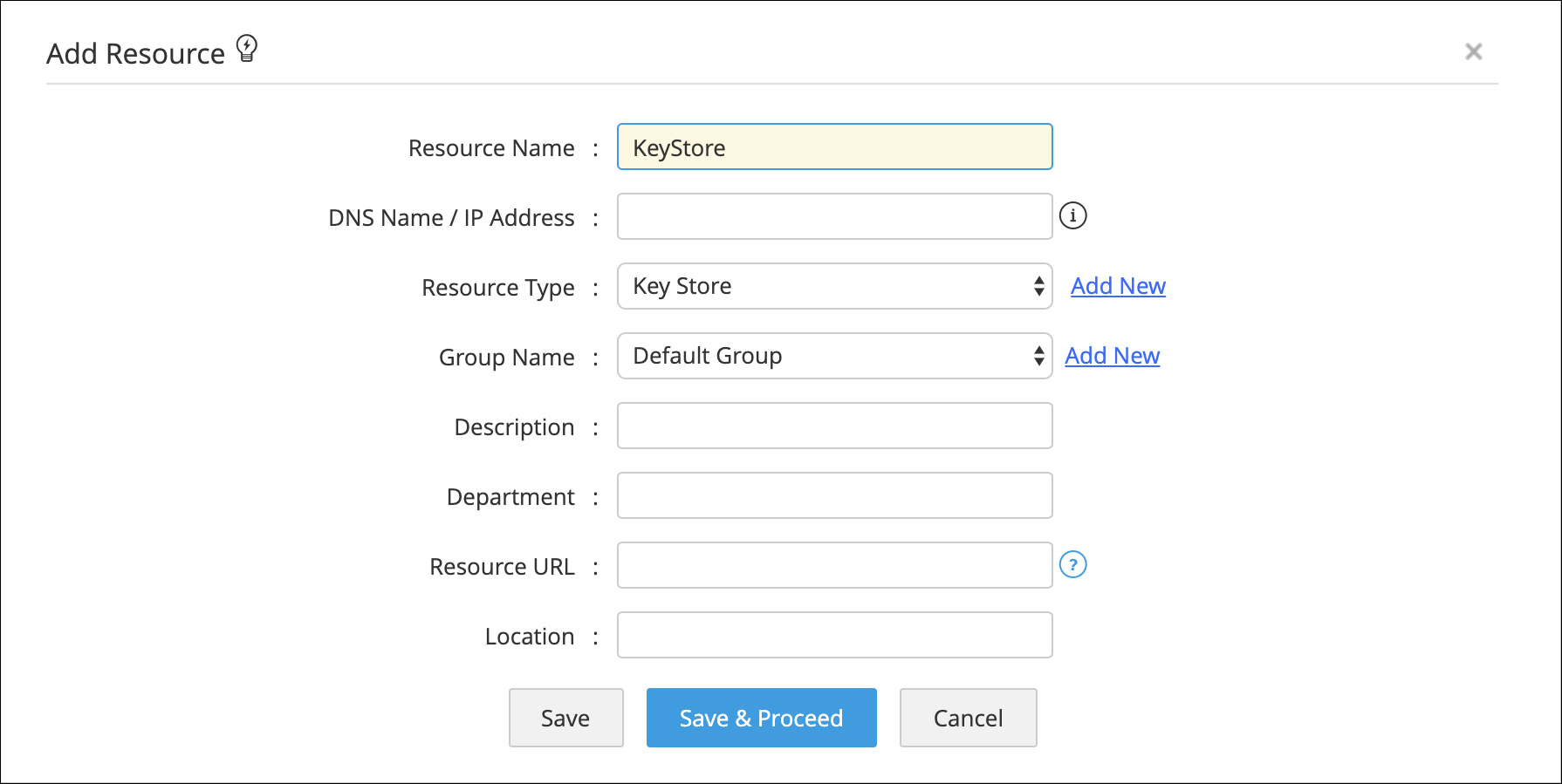The height and width of the screenshot is (784, 1562).
Task: Click the Resource Type label text
Action: point(497,288)
